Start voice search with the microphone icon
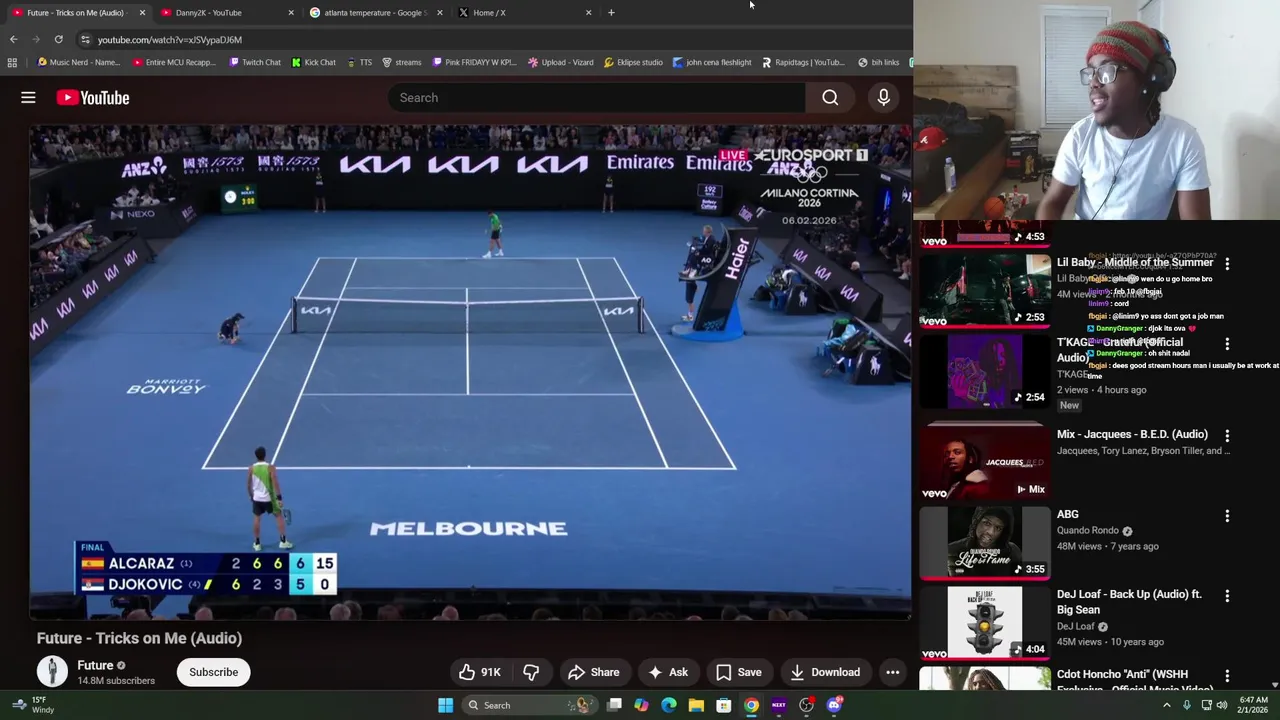Screen dimensions: 1280x720 883,98
